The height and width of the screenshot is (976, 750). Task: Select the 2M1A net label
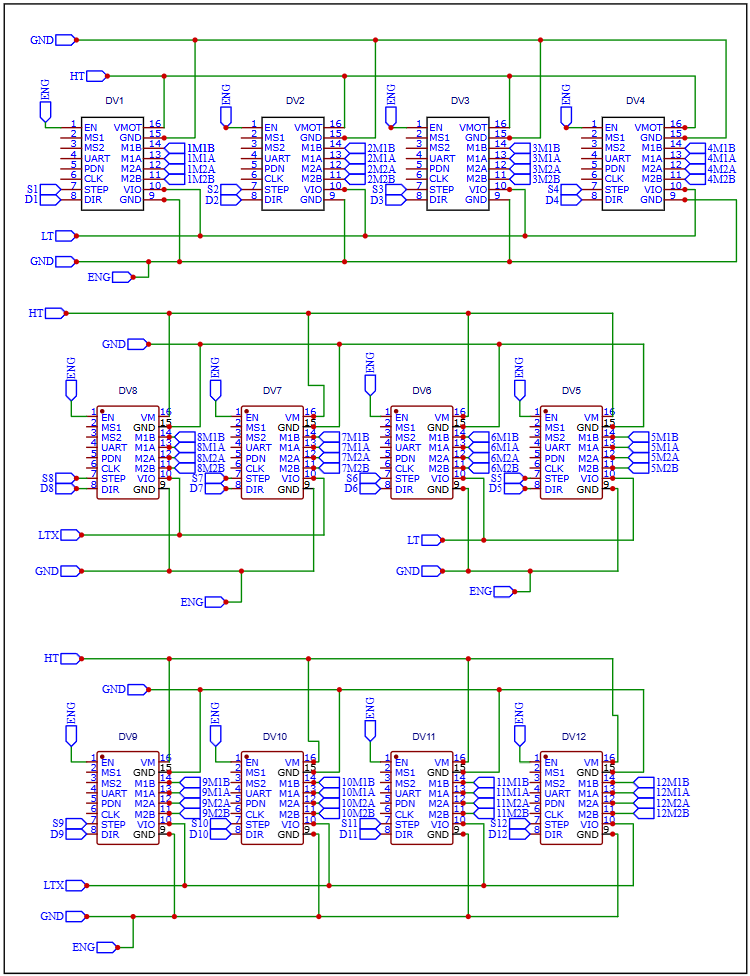pos(382,159)
